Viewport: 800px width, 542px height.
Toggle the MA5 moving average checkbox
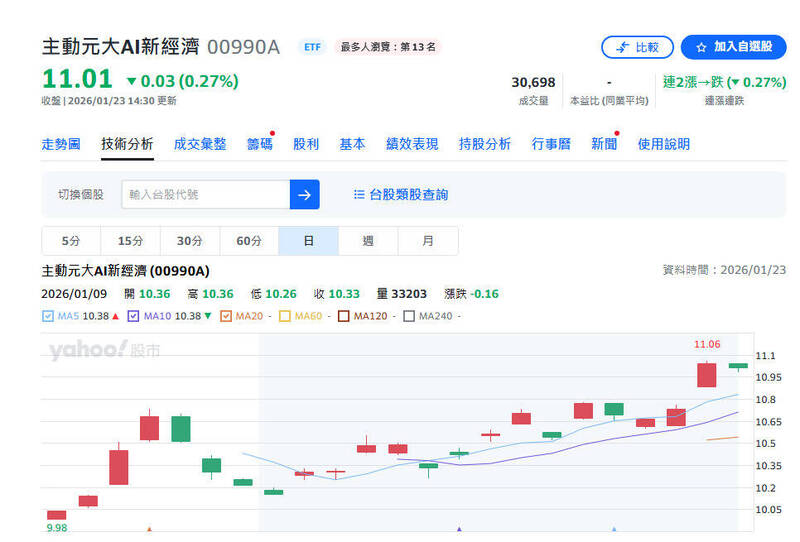(47, 316)
